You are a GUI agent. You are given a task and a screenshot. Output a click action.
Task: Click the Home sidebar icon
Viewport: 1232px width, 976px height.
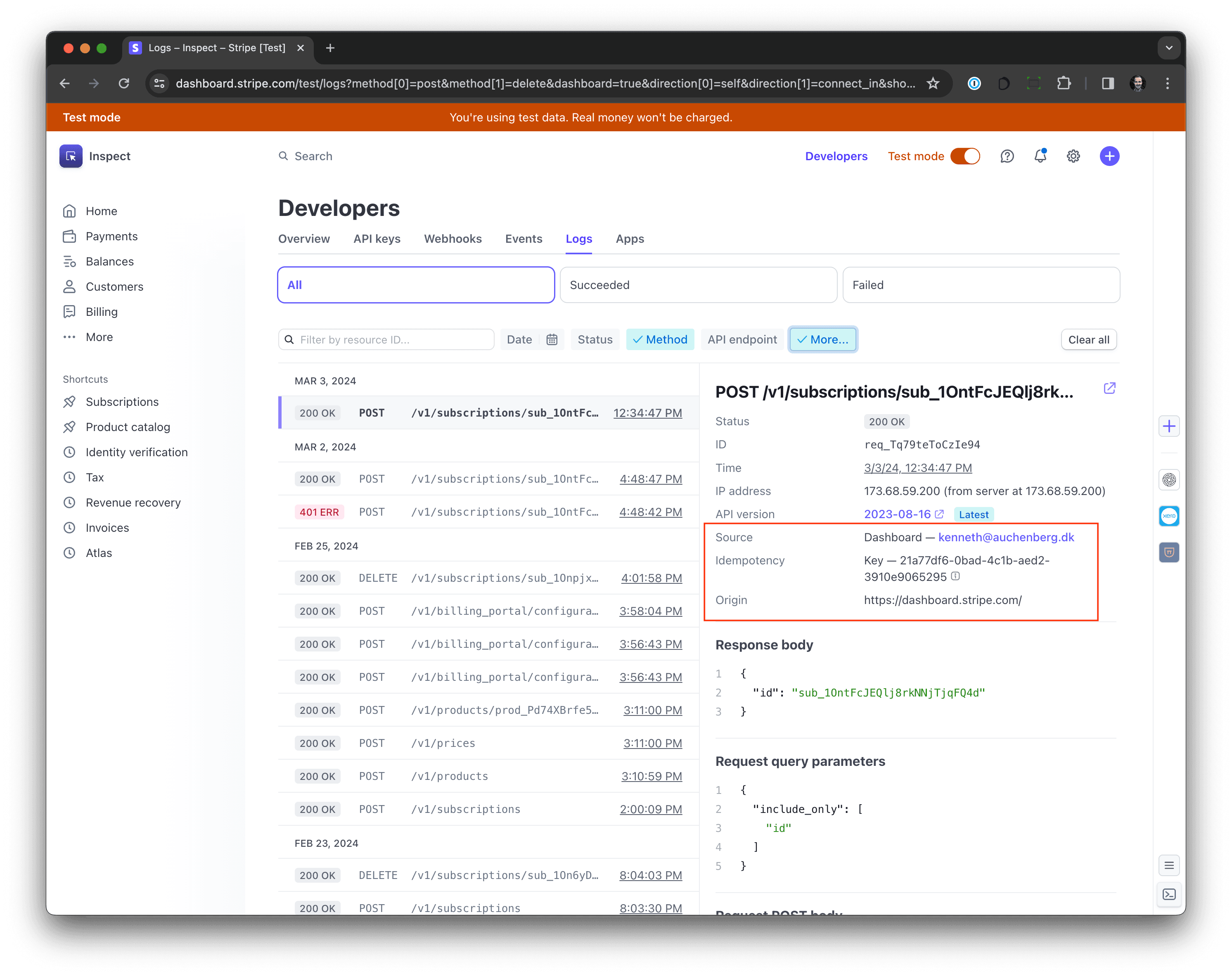click(x=70, y=211)
